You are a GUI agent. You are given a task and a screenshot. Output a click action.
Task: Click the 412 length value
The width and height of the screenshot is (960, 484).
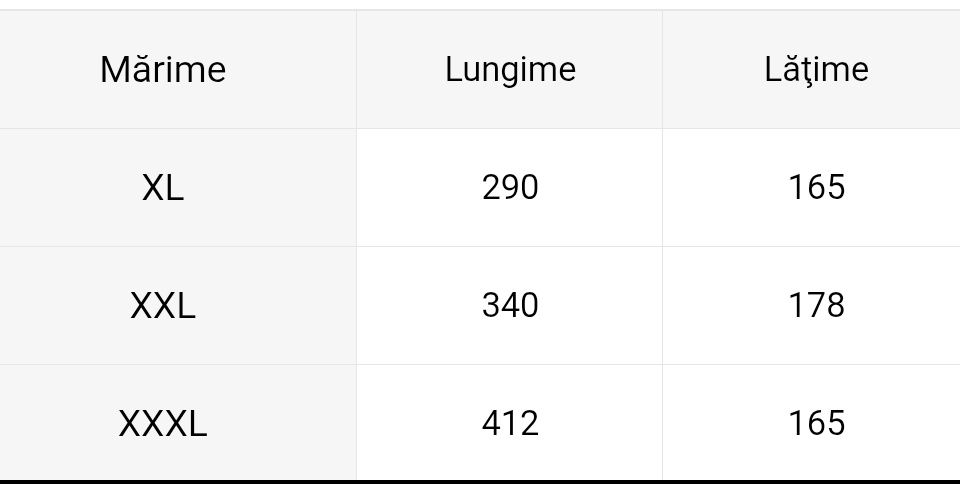(x=510, y=423)
